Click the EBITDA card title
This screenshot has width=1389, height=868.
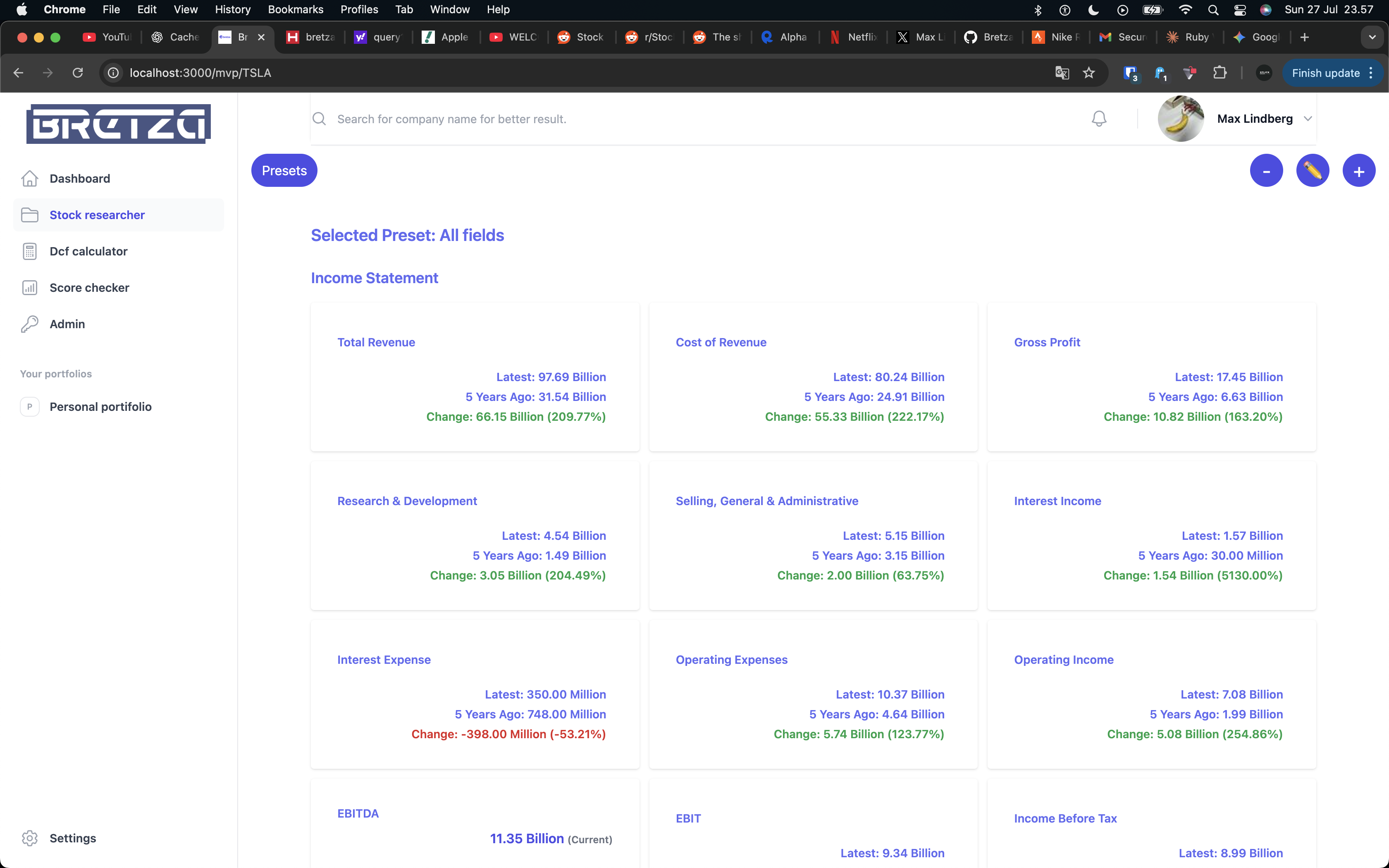[358, 813]
